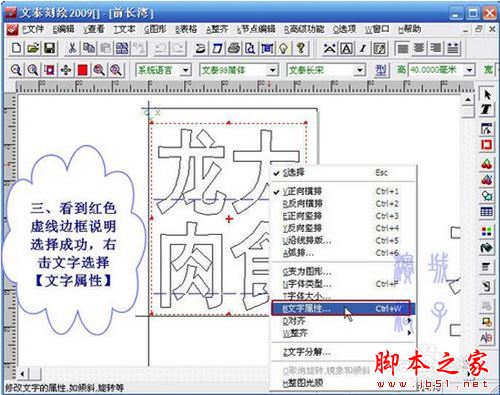Open the four-color palette icon on right
Screen dimensions: 500x395
(x=487, y=231)
